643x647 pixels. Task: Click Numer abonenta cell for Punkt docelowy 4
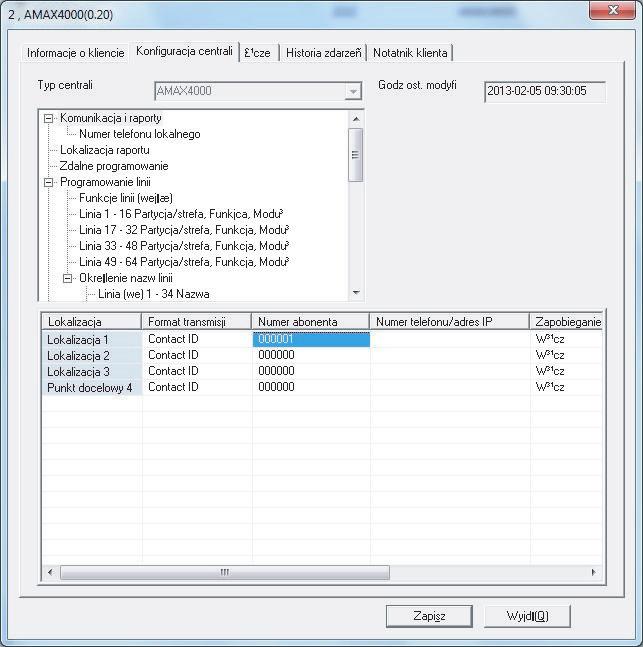[311, 387]
